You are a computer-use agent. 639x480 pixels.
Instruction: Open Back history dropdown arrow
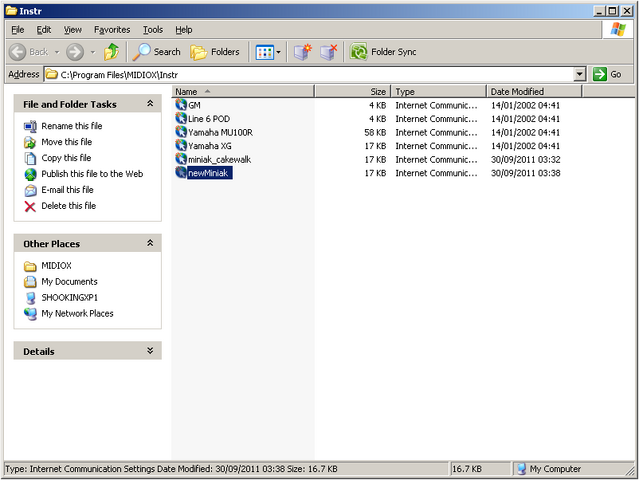(x=57, y=52)
